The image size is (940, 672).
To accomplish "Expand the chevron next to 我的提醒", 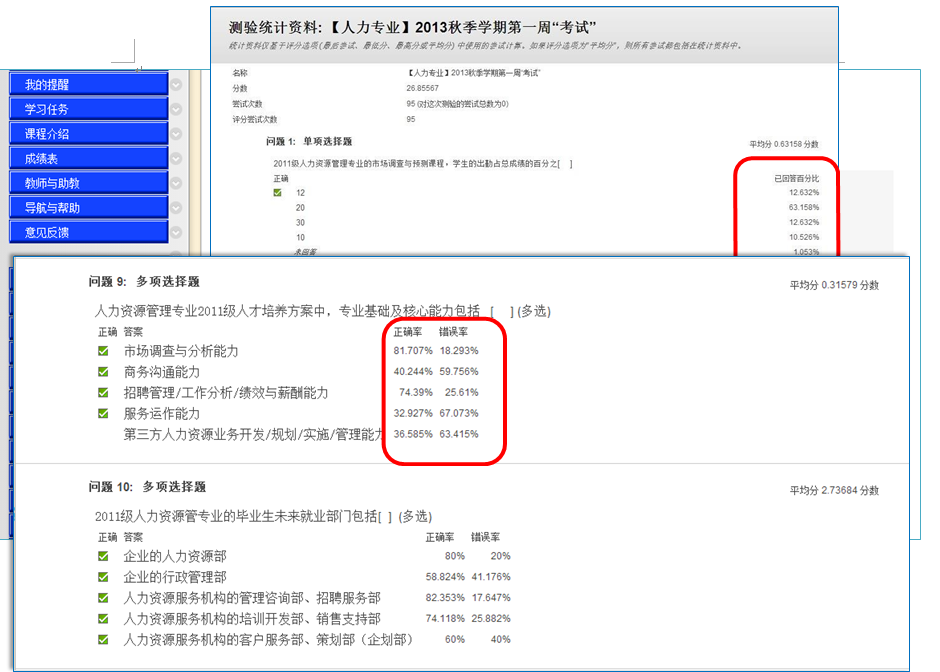I will click(176, 85).
